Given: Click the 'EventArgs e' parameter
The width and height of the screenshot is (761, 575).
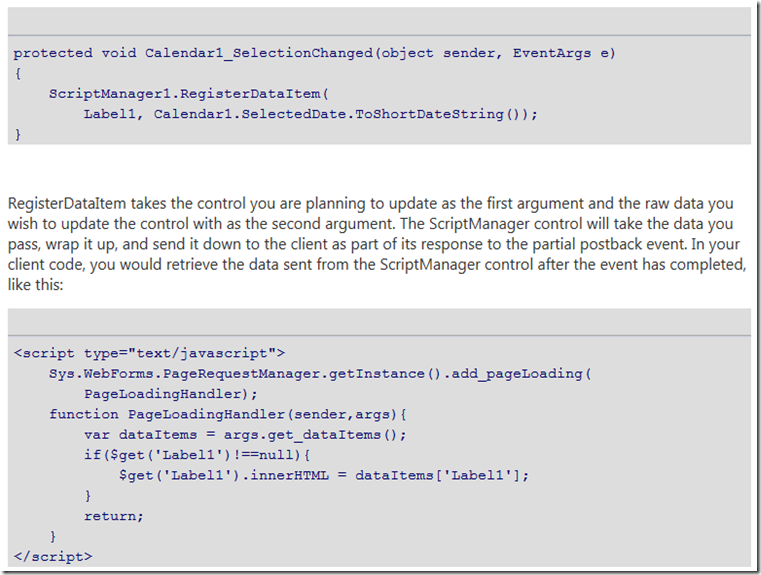Looking at the screenshot, I should 566,53.
